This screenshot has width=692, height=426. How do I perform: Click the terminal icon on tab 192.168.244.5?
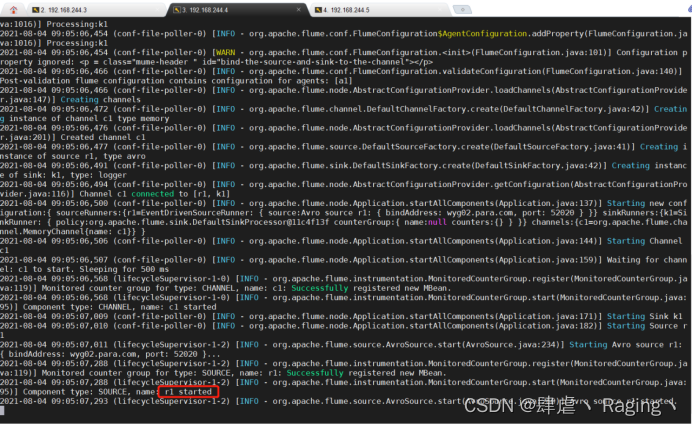[318, 10]
